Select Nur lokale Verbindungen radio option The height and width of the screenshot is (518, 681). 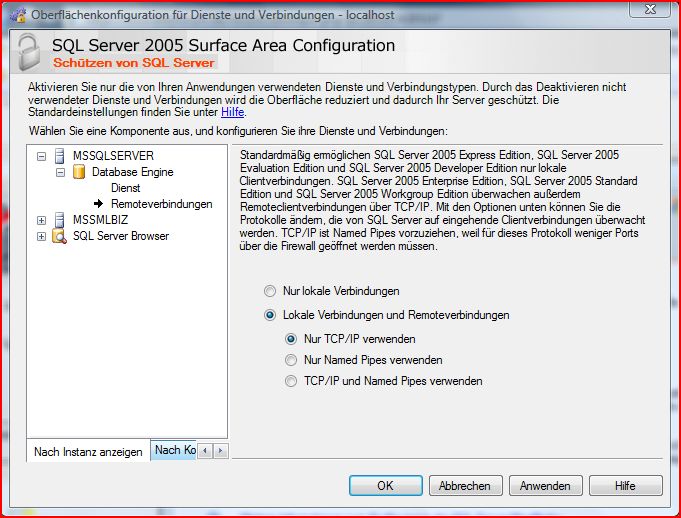point(269,291)
